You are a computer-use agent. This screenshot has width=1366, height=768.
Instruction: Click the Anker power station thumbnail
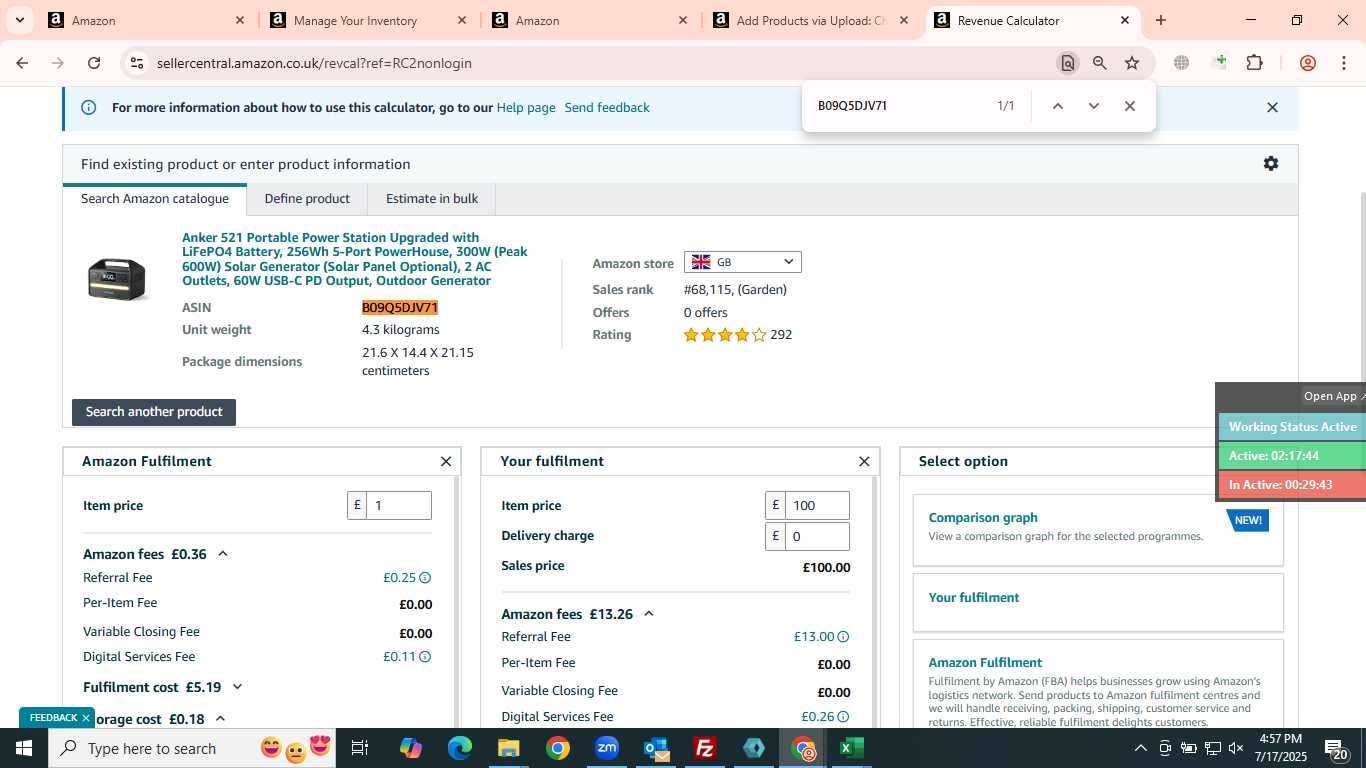tap(117, 279)
